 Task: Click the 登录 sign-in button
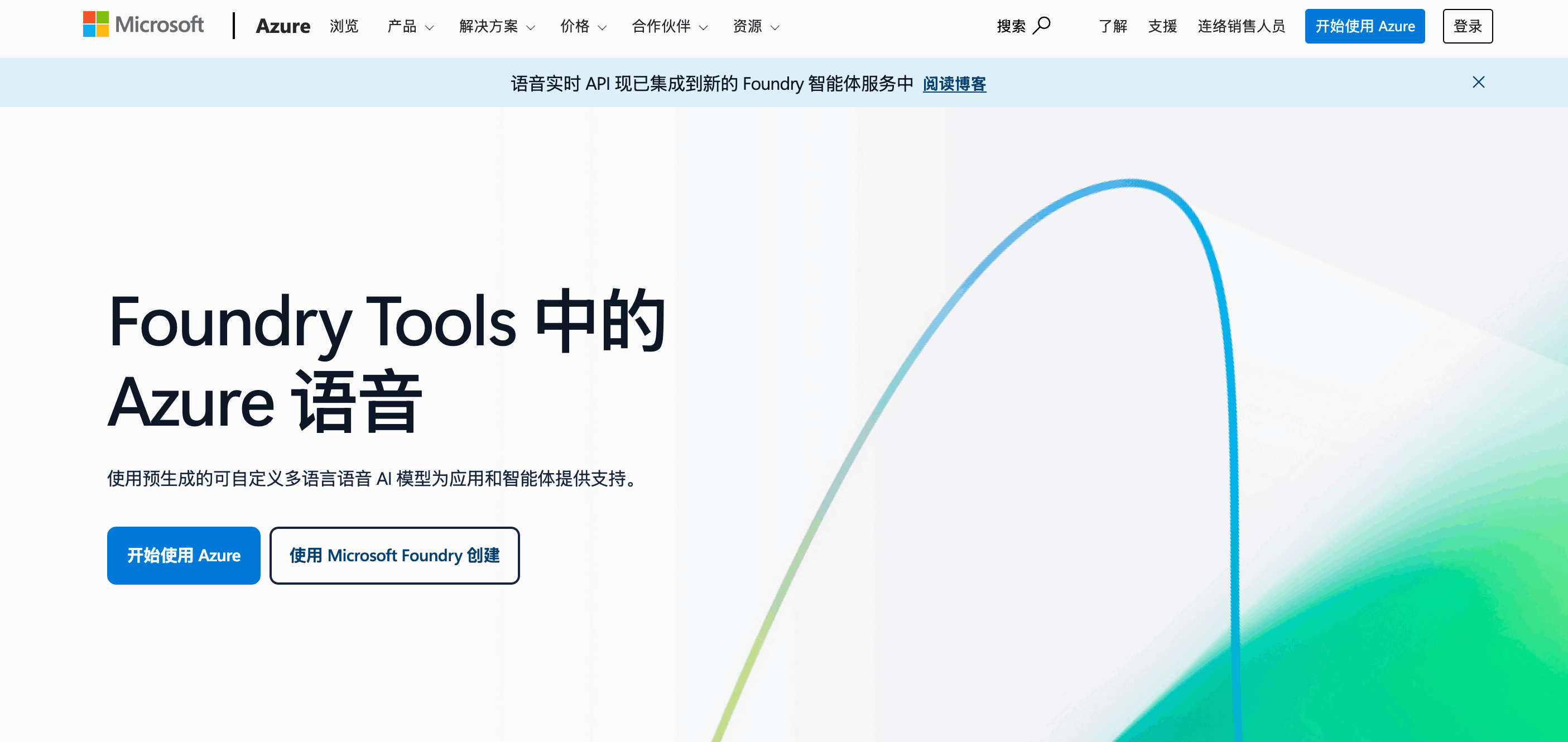click(1468, 26)
